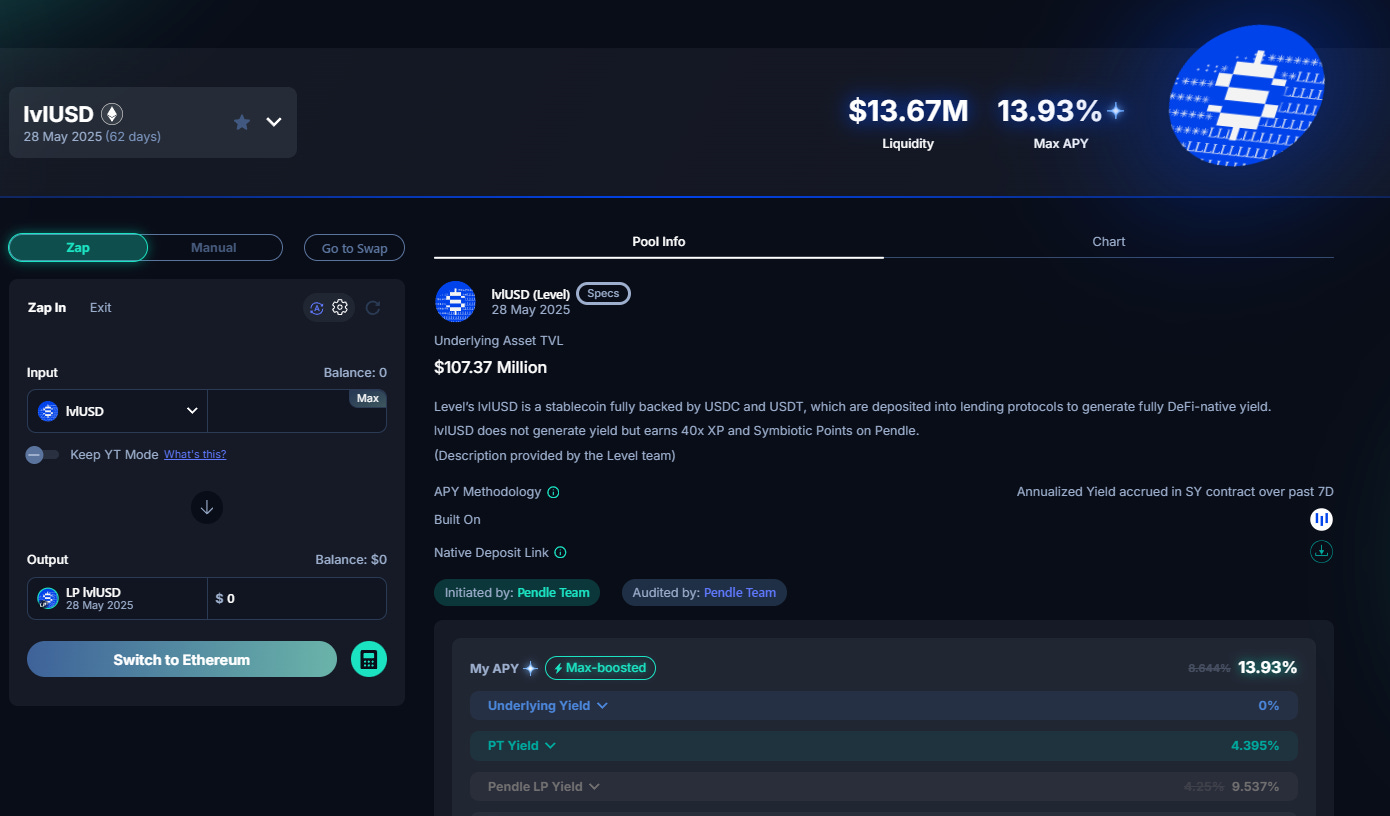Click Initiated by Pendle Team badge
1390x816 pixels.
pos(517,592)
